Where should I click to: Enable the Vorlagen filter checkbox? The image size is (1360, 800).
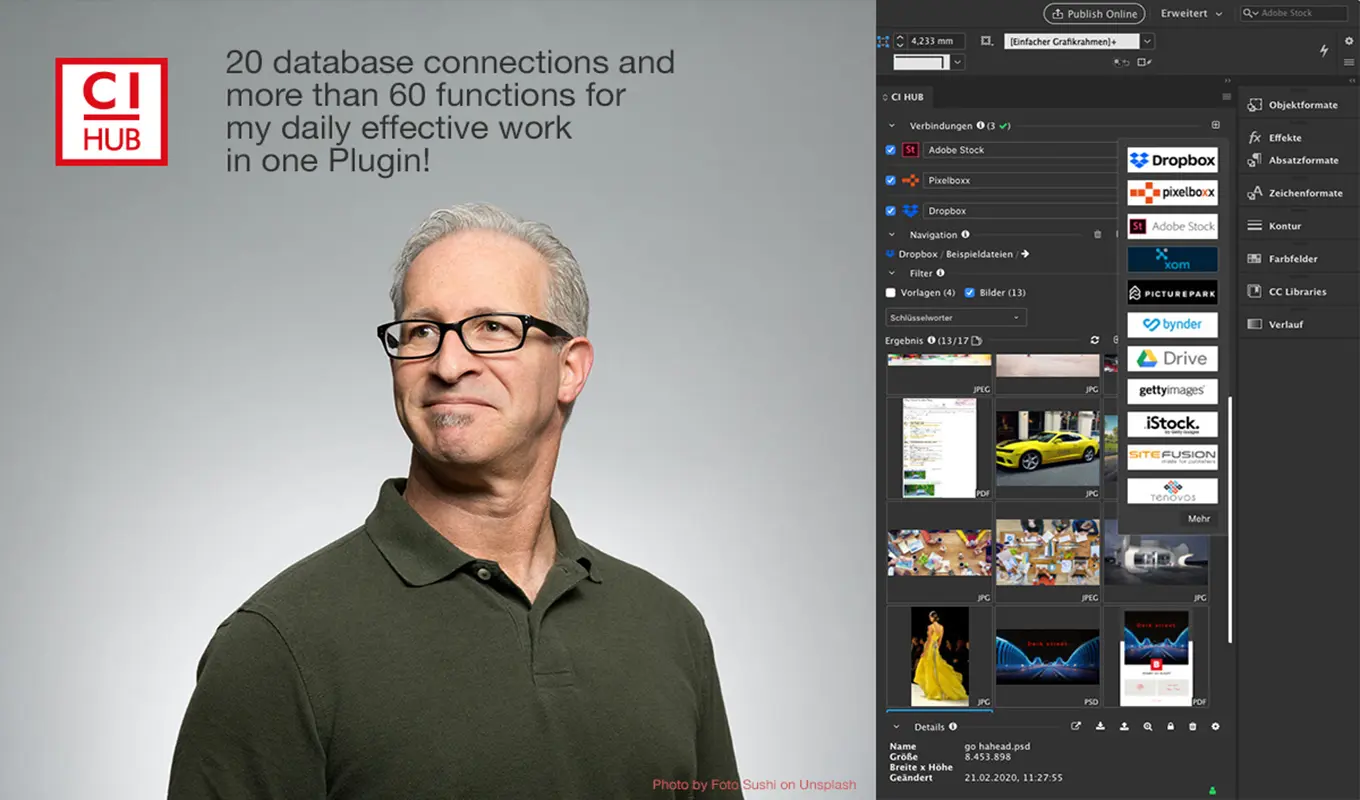(x=891, y=293)
